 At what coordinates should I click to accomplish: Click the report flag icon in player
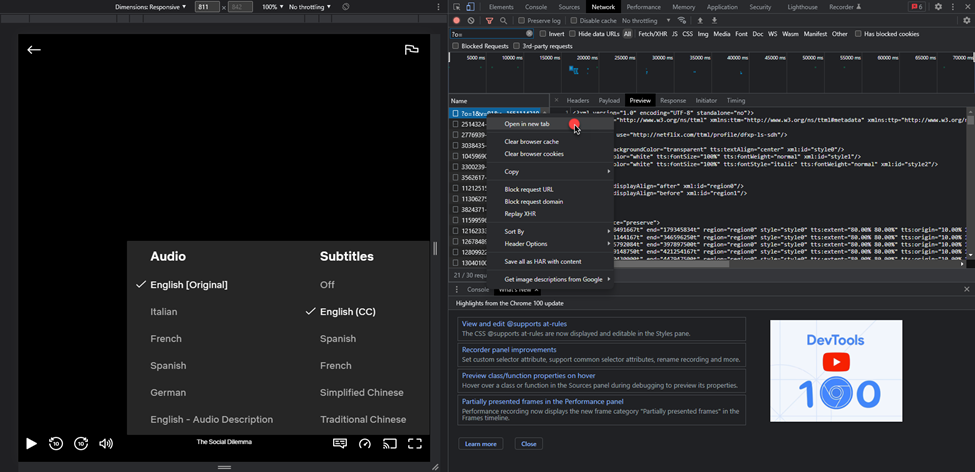click(411, 49)
